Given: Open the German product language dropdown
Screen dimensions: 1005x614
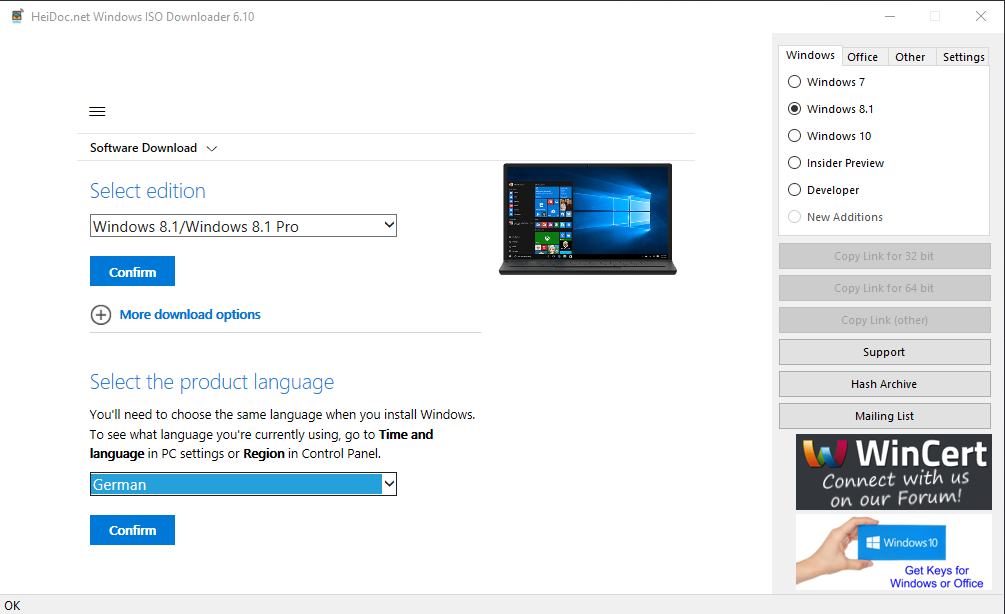Looking at the screenshot, I should (244, 484).
